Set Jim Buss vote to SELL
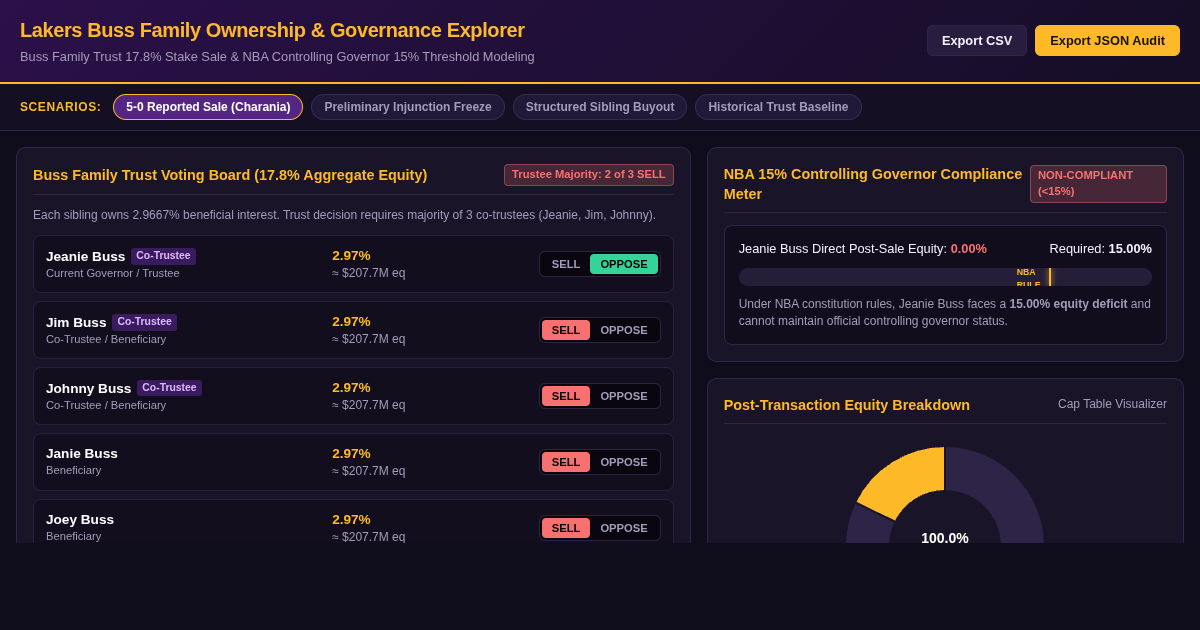Screen dimensions: 1200x630 pyautogui.click(x=566, y=330)
